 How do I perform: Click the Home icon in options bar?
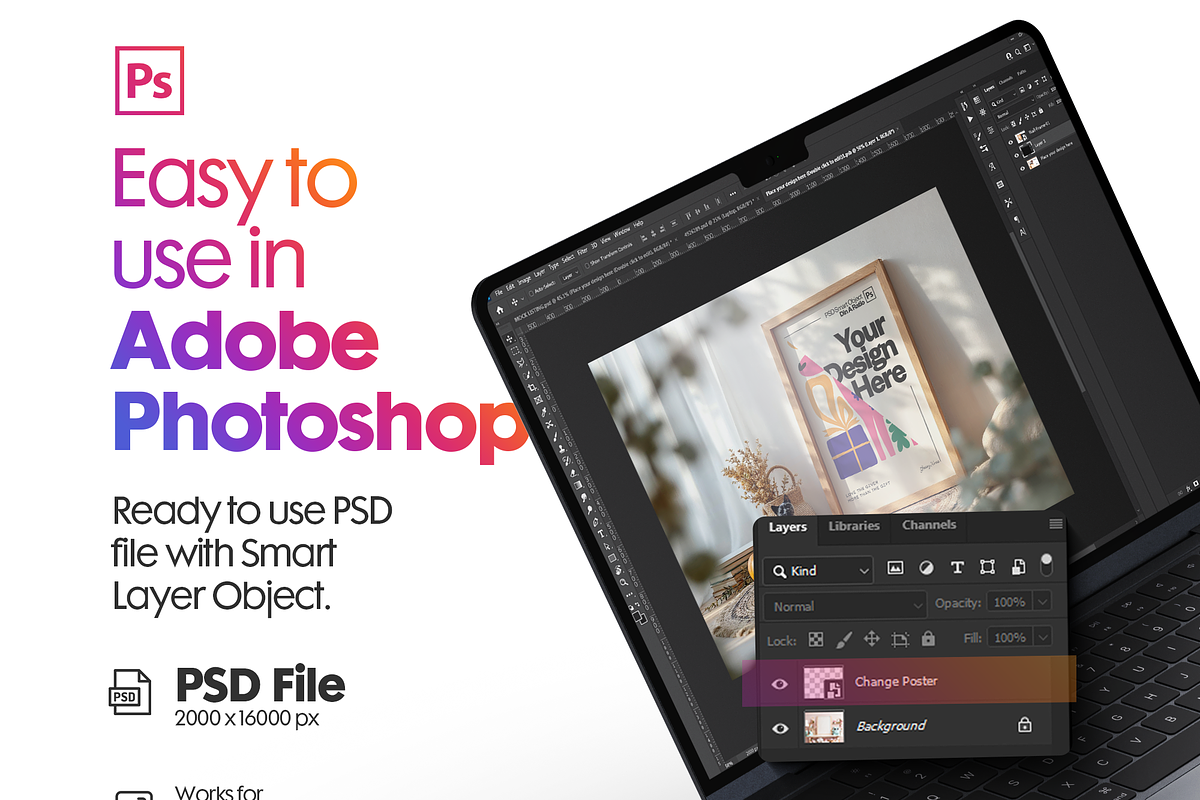click(x=500, y=310)
